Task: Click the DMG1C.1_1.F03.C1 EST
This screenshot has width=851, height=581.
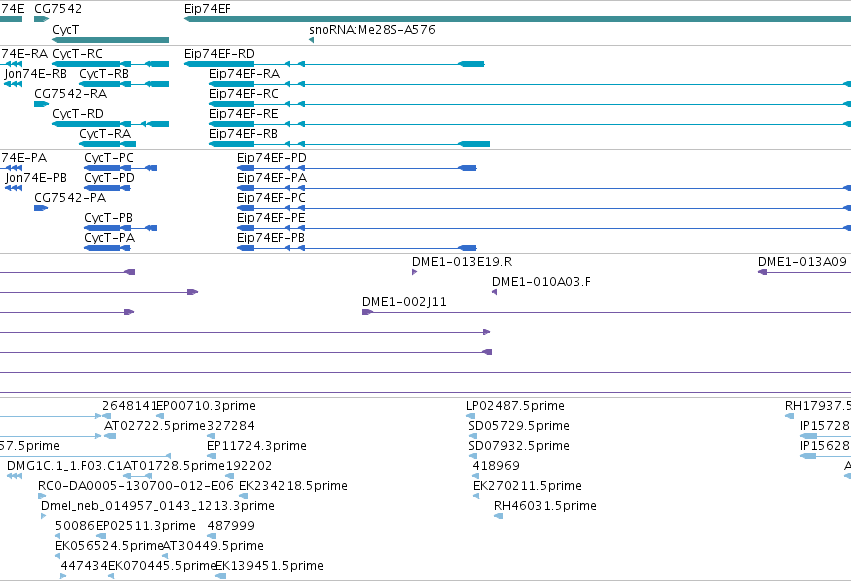Action: point(15,476)
